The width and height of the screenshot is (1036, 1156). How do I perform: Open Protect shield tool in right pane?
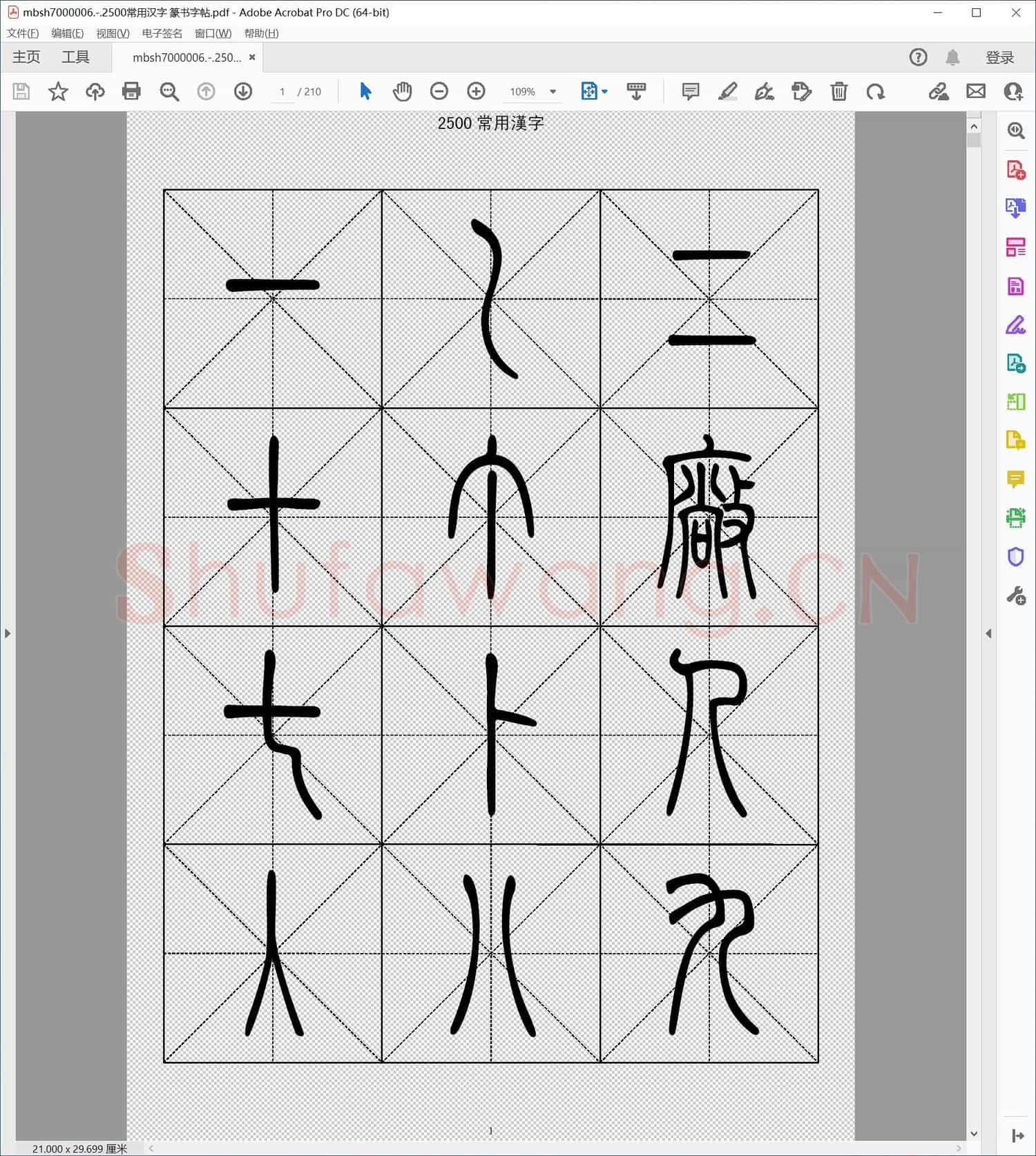[1015, 557]
